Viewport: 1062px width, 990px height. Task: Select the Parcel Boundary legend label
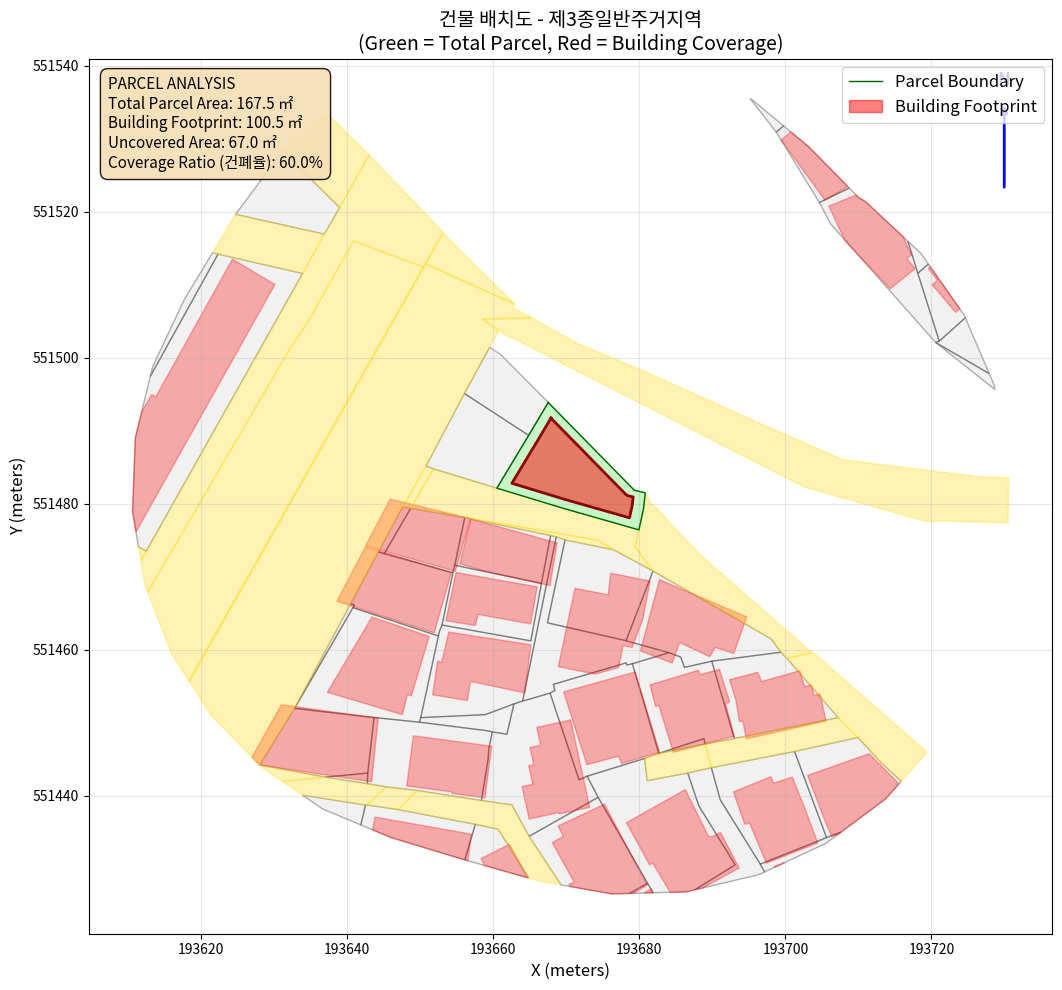(958, 81)
